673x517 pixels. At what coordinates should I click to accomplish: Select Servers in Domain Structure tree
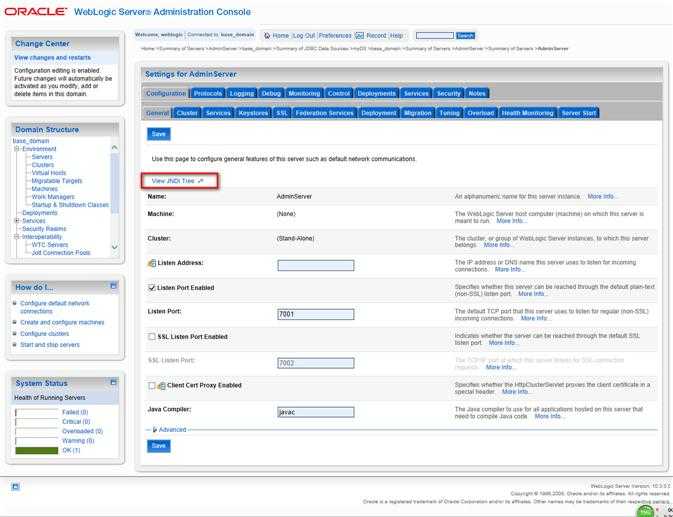[x=42, y=157]
